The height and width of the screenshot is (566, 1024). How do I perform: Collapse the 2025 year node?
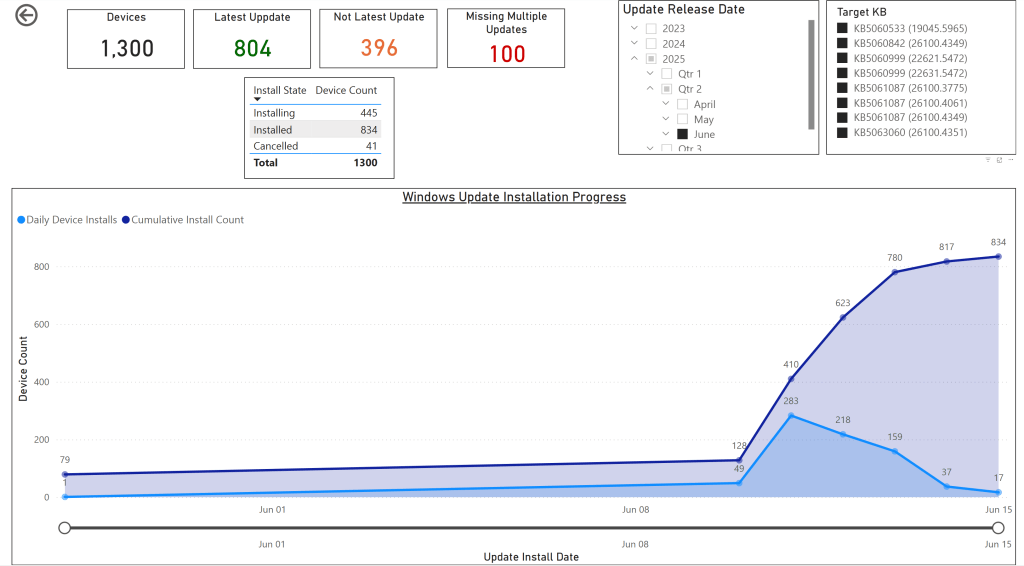point(634,59)
